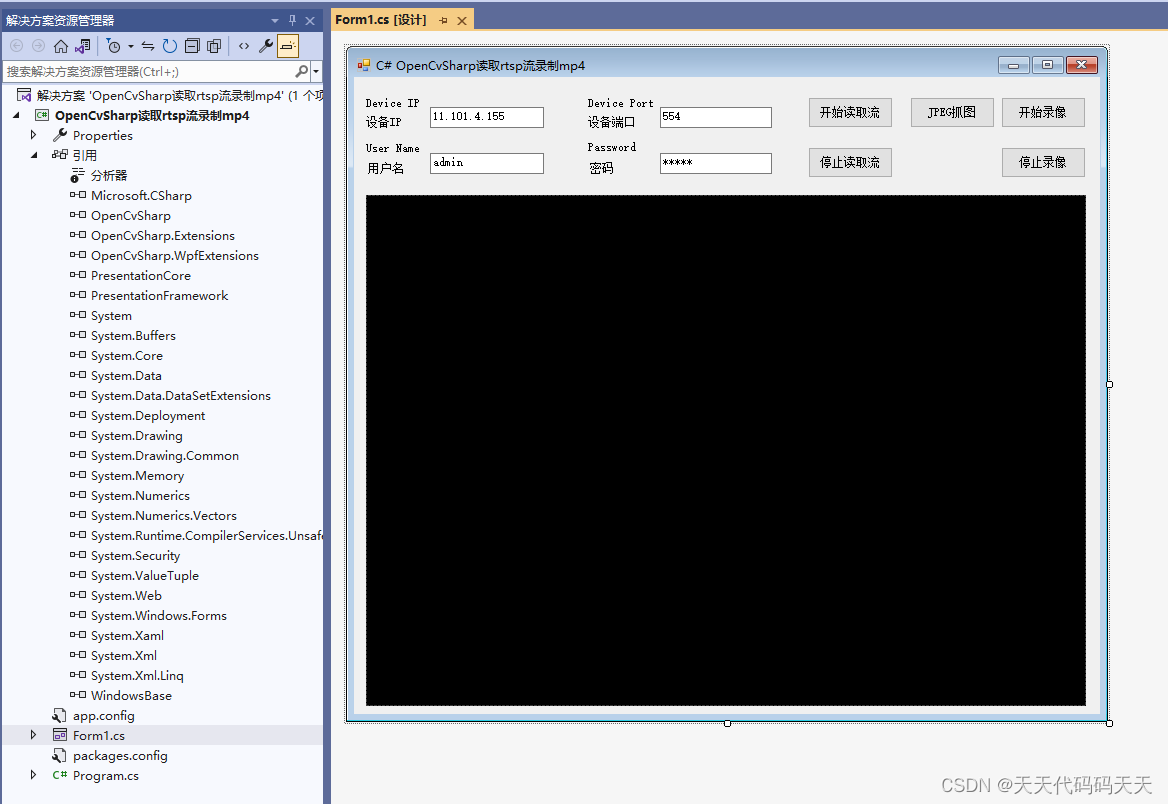1168x804 pixels.
Task: Click the form title bar icon
Action: point(364,66)
